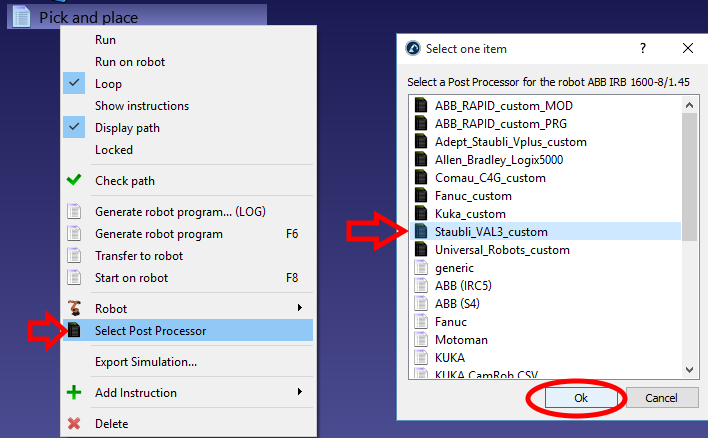Click the Robot menu entry icon

[x=74, y=308]
